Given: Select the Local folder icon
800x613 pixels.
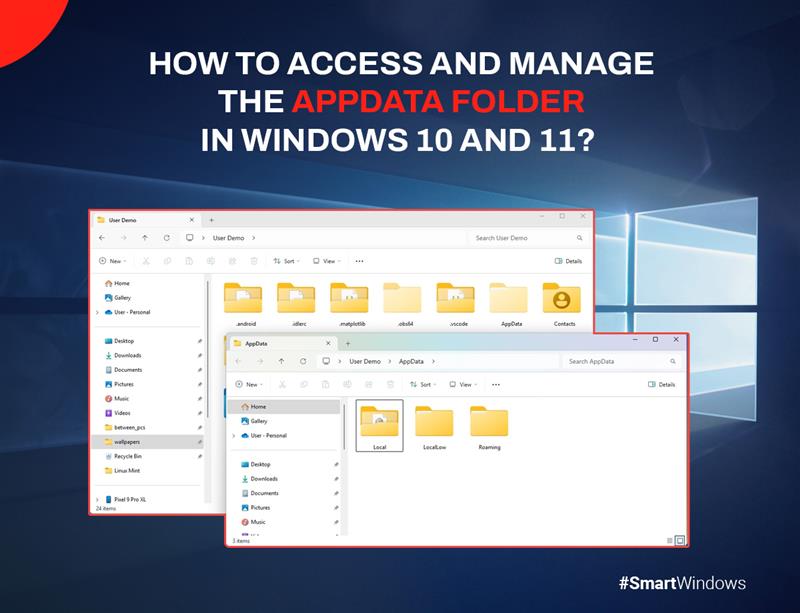Looking at the screenshot, I should [x=380, y=423].
